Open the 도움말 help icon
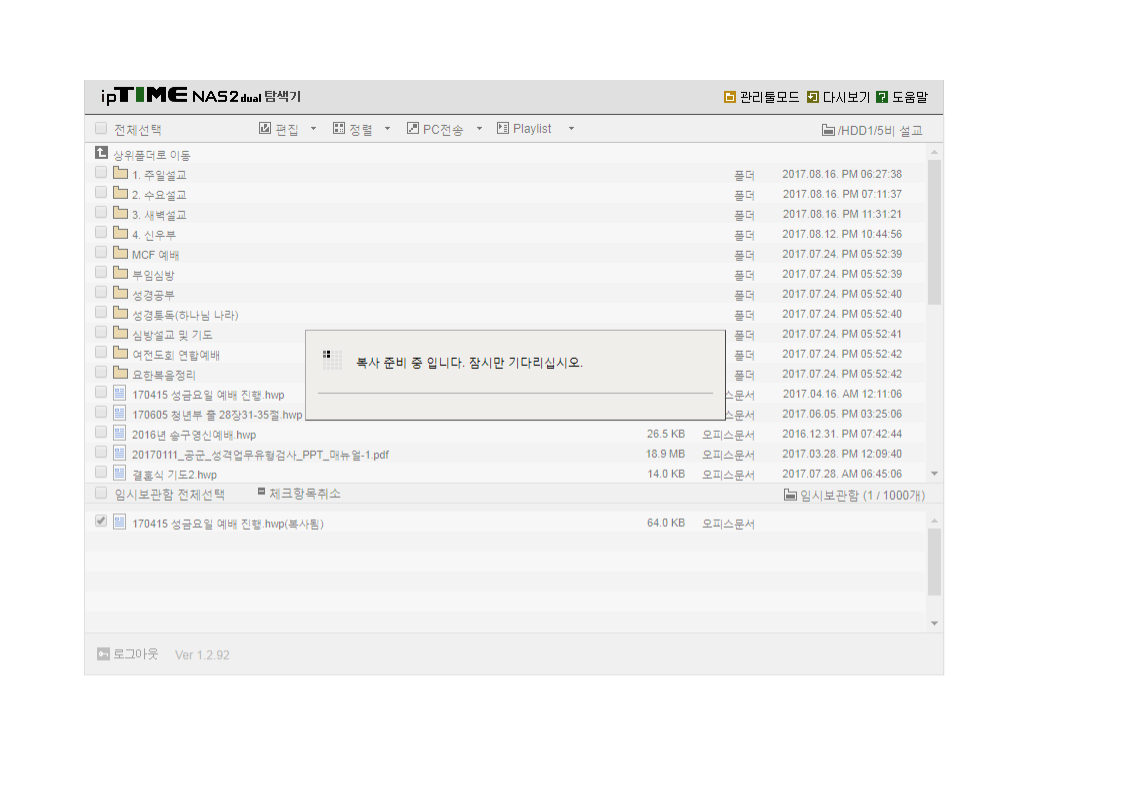Screen dimensions: 1122x793 [882, 97]
